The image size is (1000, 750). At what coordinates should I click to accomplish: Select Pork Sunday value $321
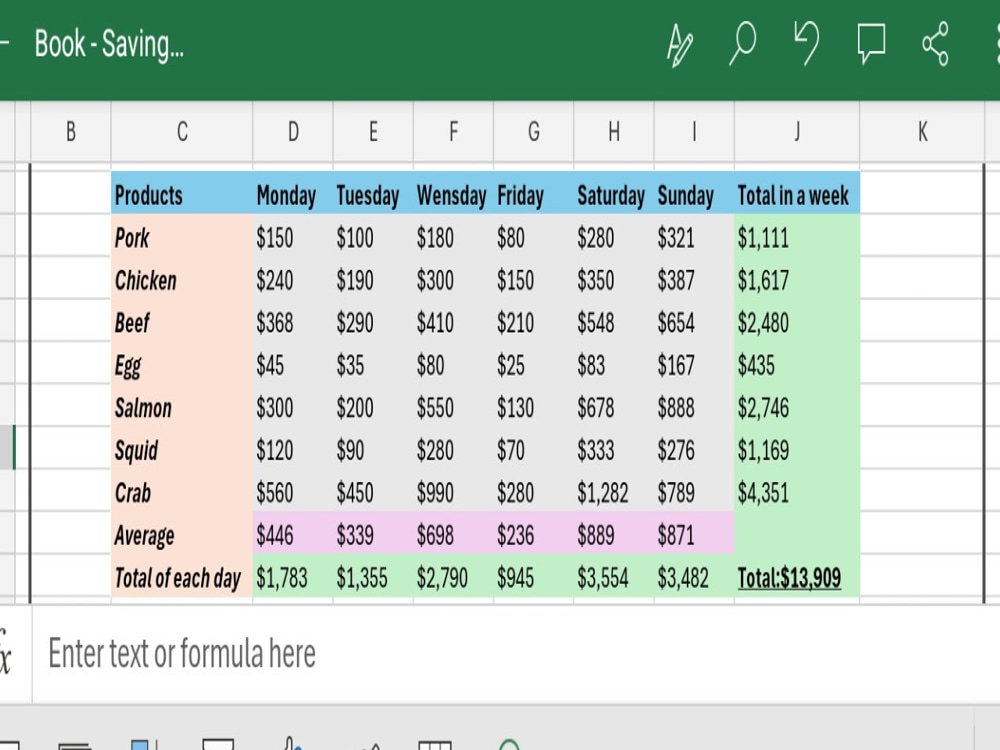pyautogui.click(x=694, y=237)
